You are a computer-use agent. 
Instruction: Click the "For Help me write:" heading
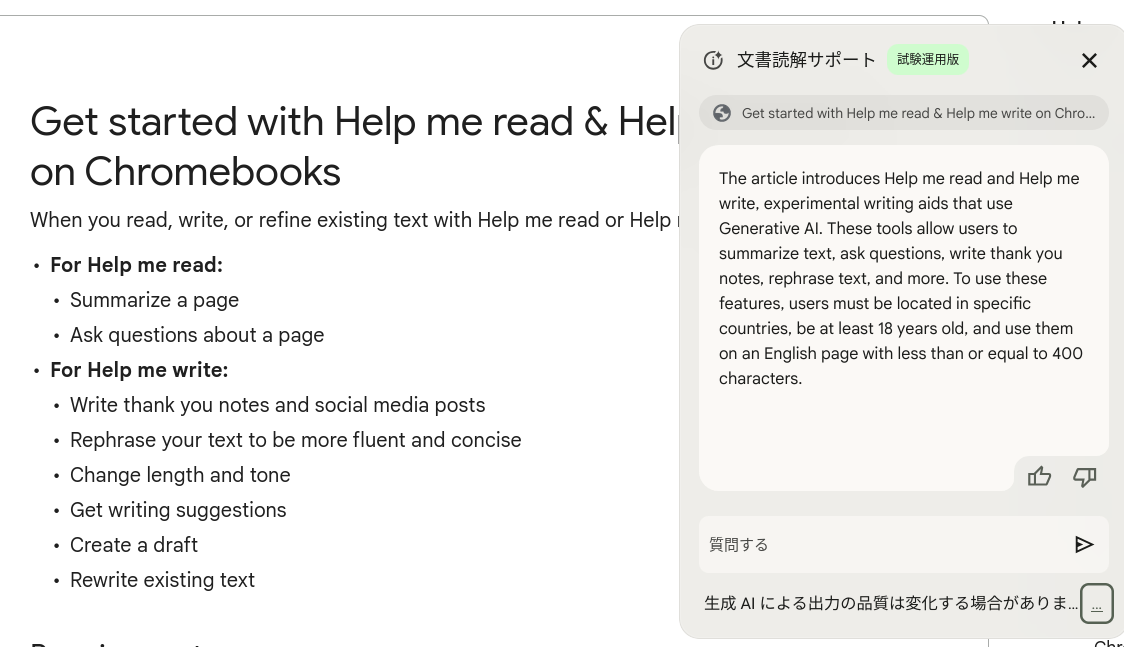tap(139, 370)
